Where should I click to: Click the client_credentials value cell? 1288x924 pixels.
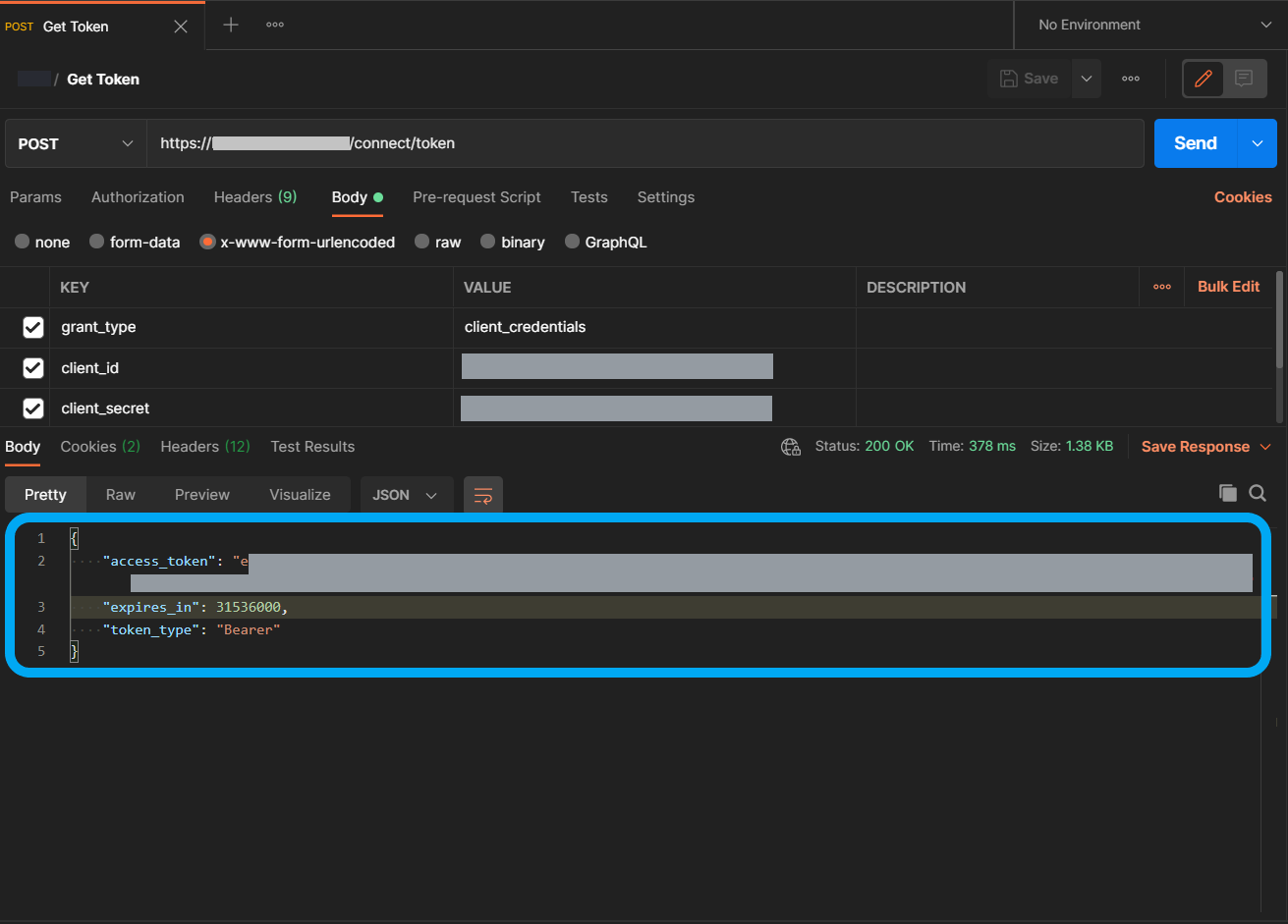point(654,327)
